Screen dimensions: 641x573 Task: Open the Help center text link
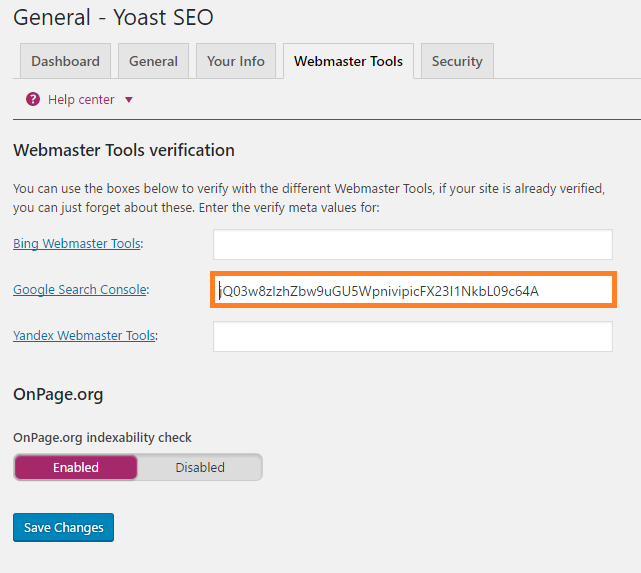[x=81, y=100]
